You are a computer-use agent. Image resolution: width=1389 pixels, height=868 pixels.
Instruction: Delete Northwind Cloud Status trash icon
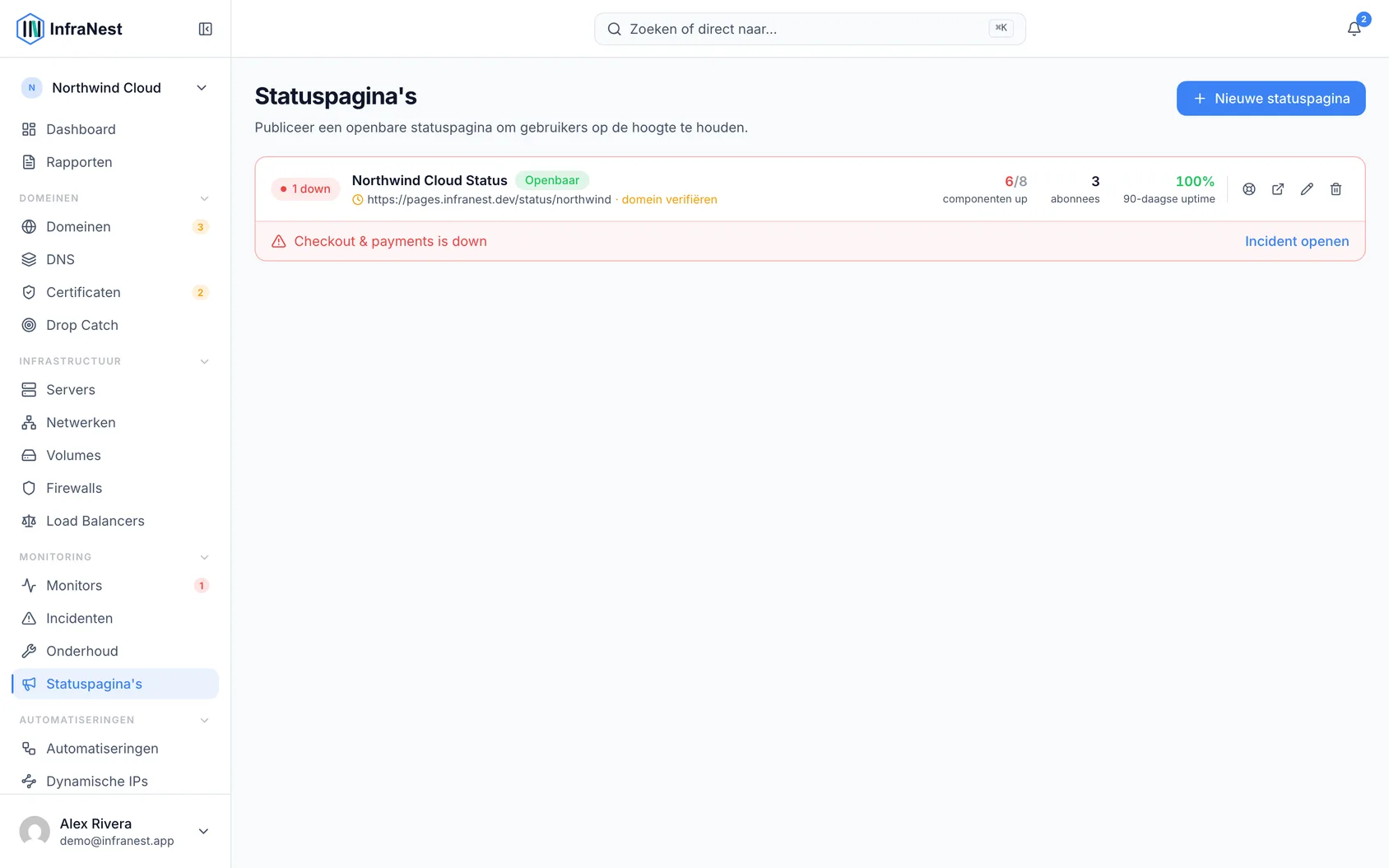(x=1336, y=189)
